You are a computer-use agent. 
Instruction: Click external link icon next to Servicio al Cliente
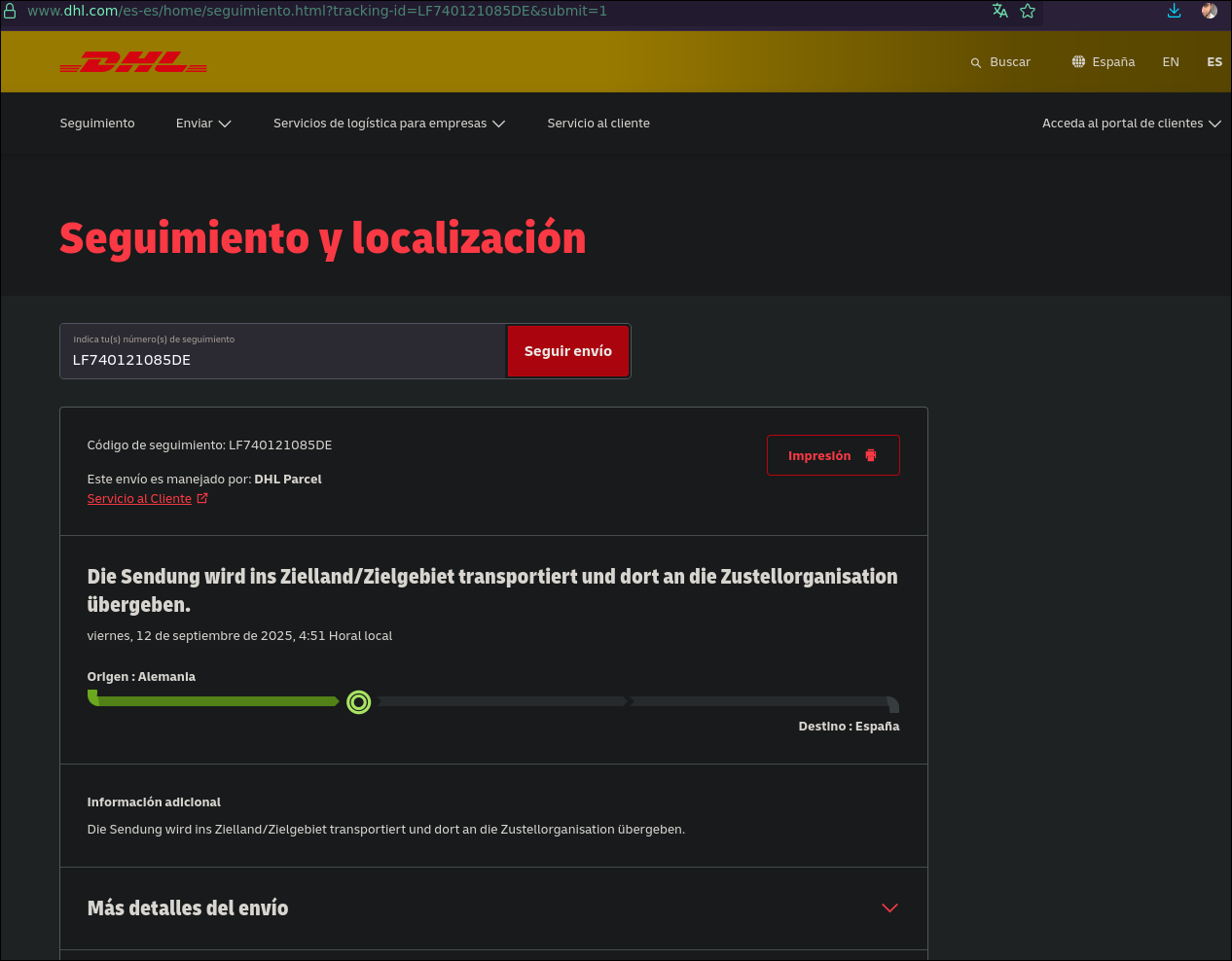(202, 498)
